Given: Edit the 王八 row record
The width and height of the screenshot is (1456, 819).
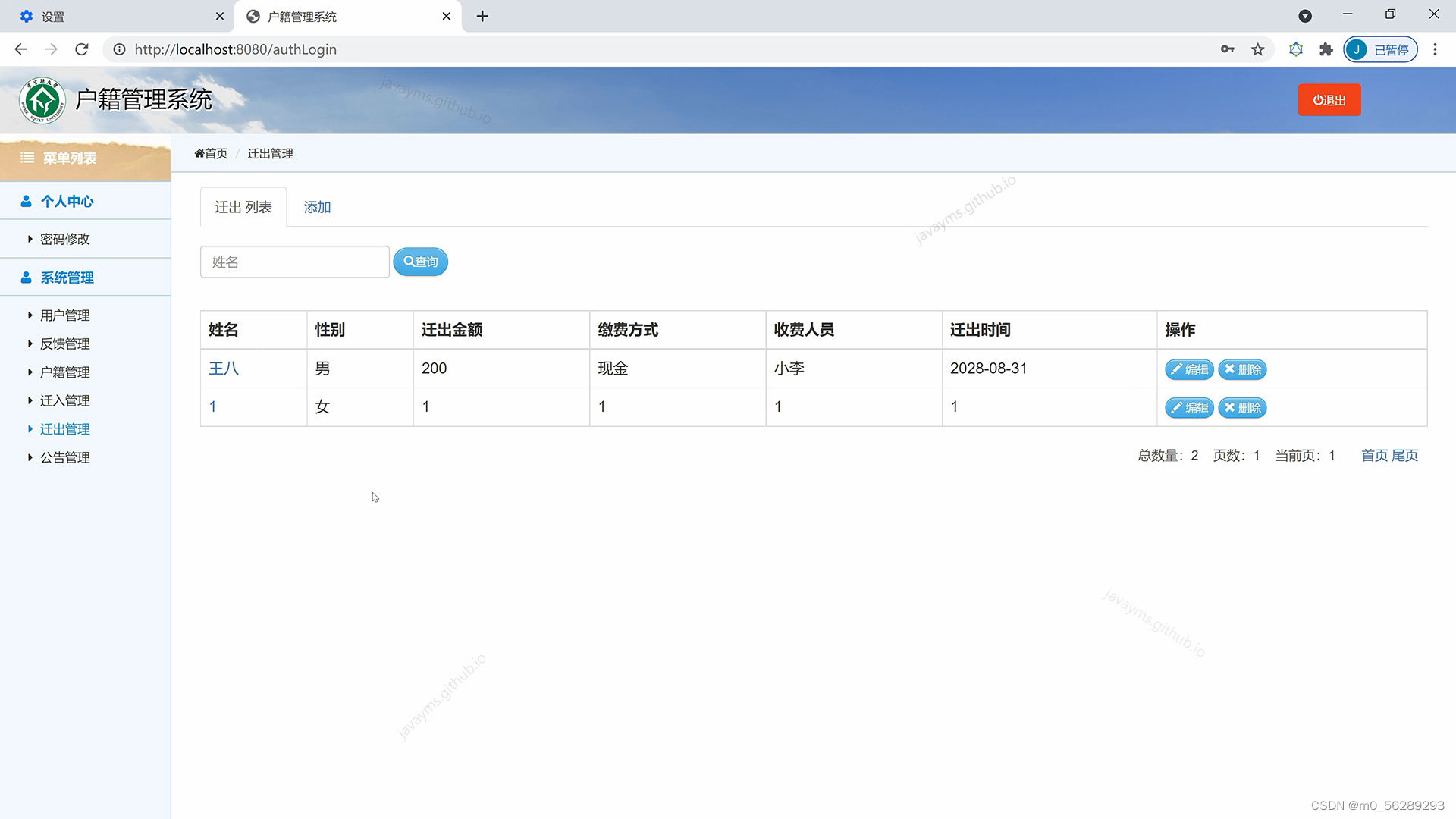Looking at the screenshot, I should click(1188, 369).
